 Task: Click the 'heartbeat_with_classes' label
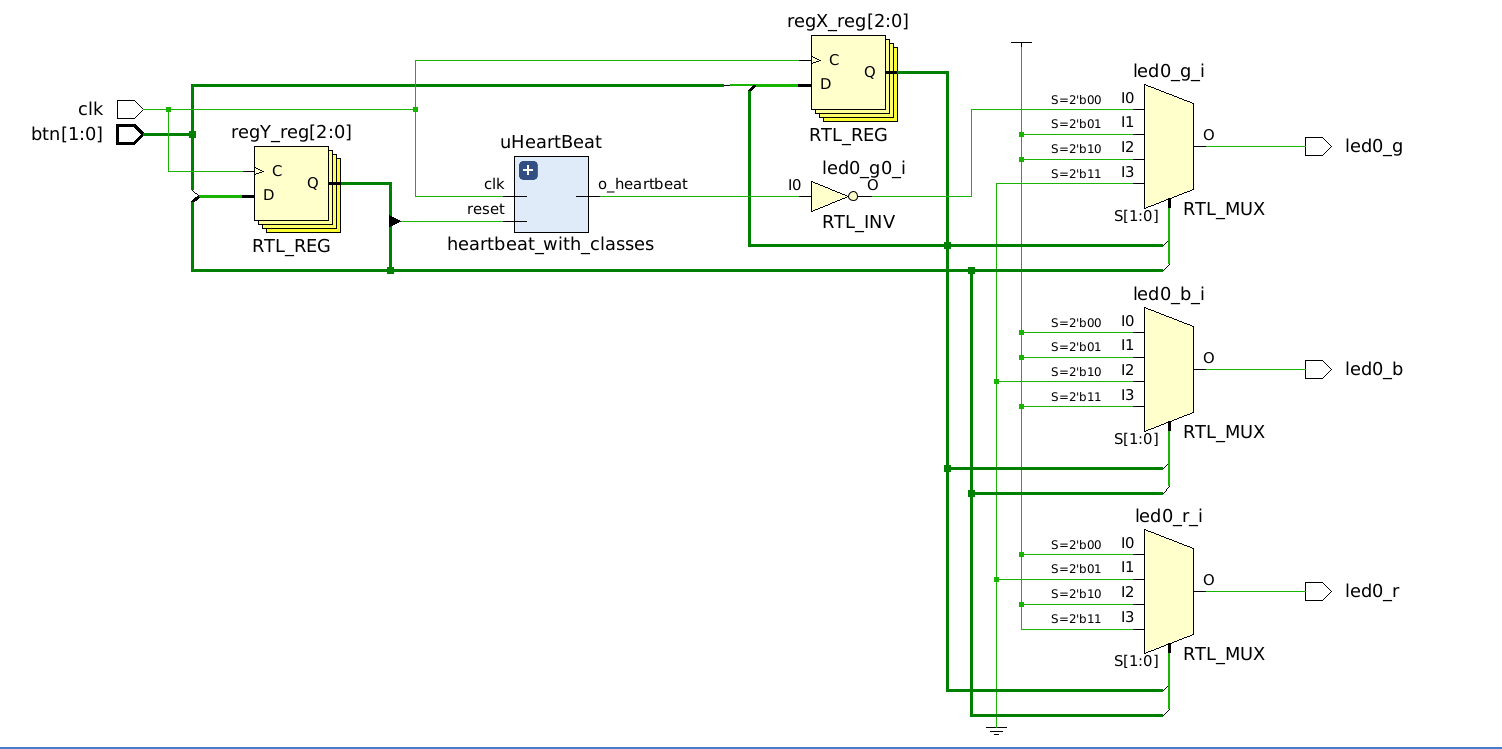pyautogui.click(x=550, y=244)
